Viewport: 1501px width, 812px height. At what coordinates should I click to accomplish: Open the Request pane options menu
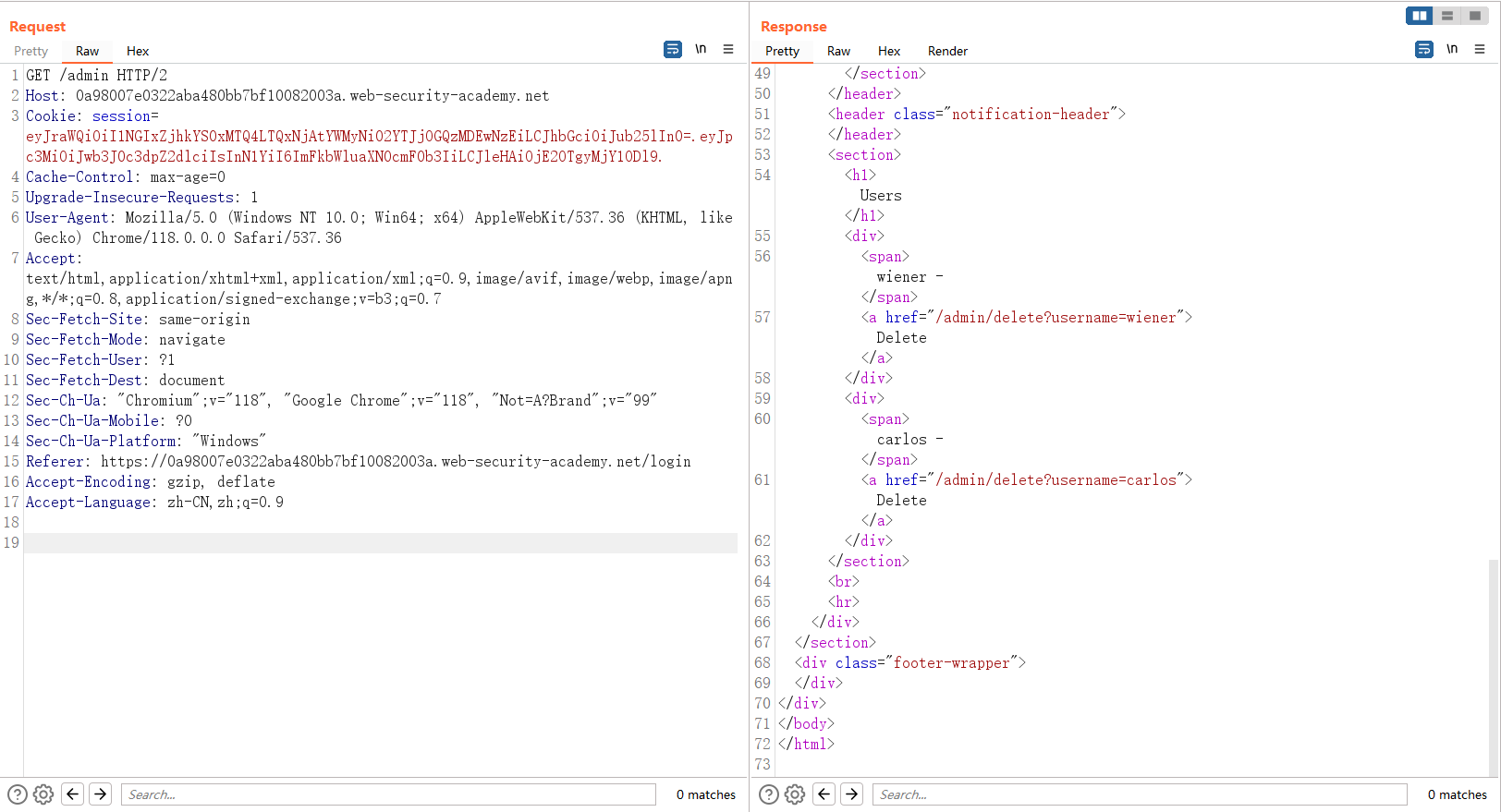[728, 49]
